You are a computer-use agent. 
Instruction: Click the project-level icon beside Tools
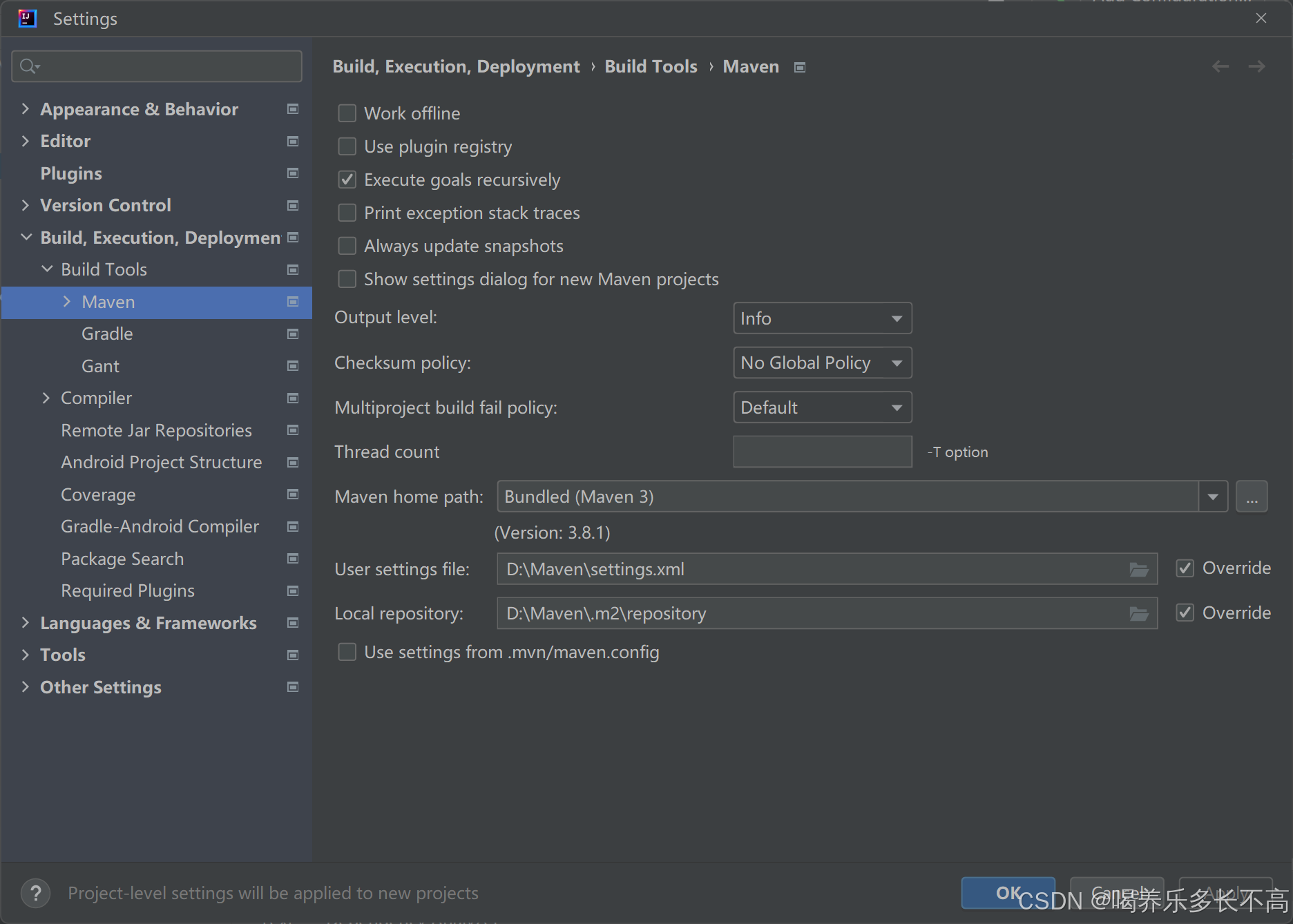293,655
